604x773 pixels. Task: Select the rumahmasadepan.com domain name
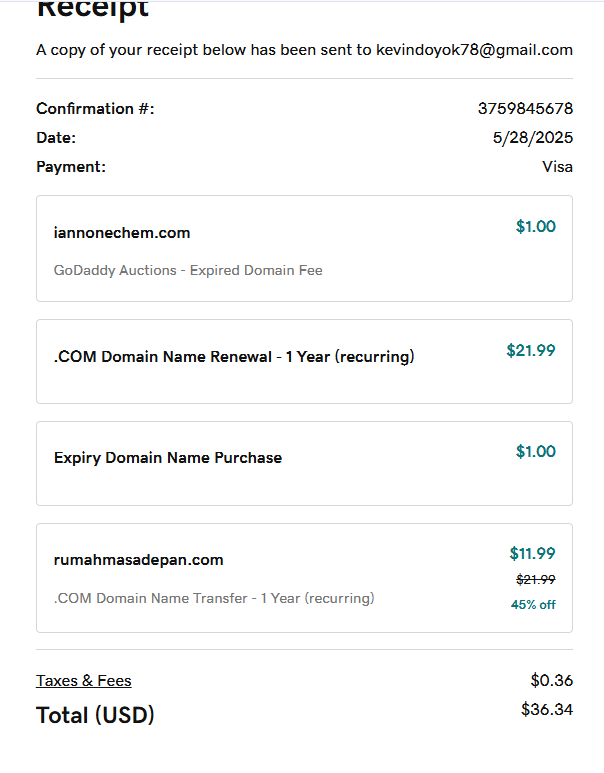point(139,560)
